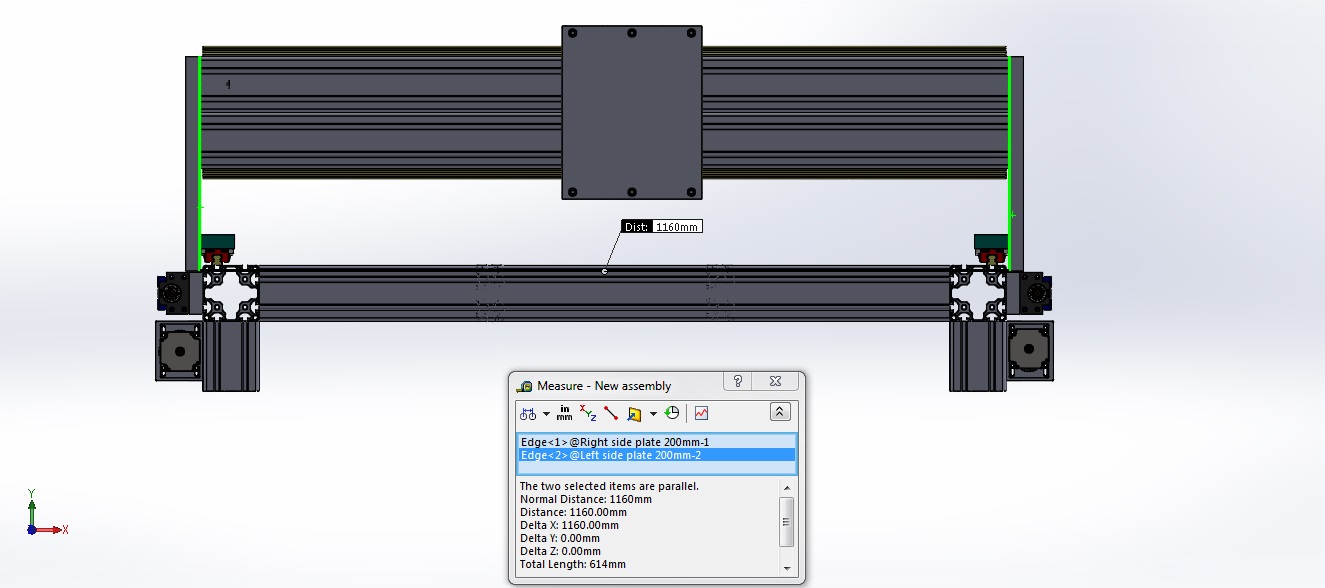Image resolution: width=1325 pixels, height=588 pixels.
Task: Click the Dist: 1160mm callout label
Action: (x=662, y=227)
